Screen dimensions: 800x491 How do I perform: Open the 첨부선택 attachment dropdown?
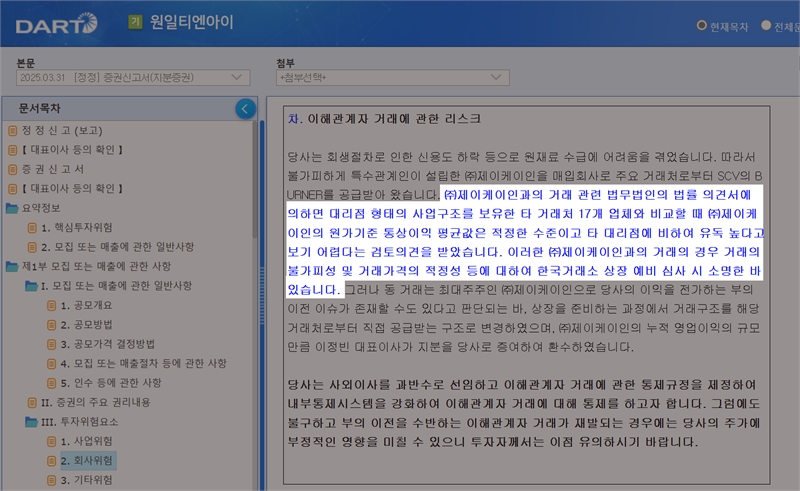392,77
